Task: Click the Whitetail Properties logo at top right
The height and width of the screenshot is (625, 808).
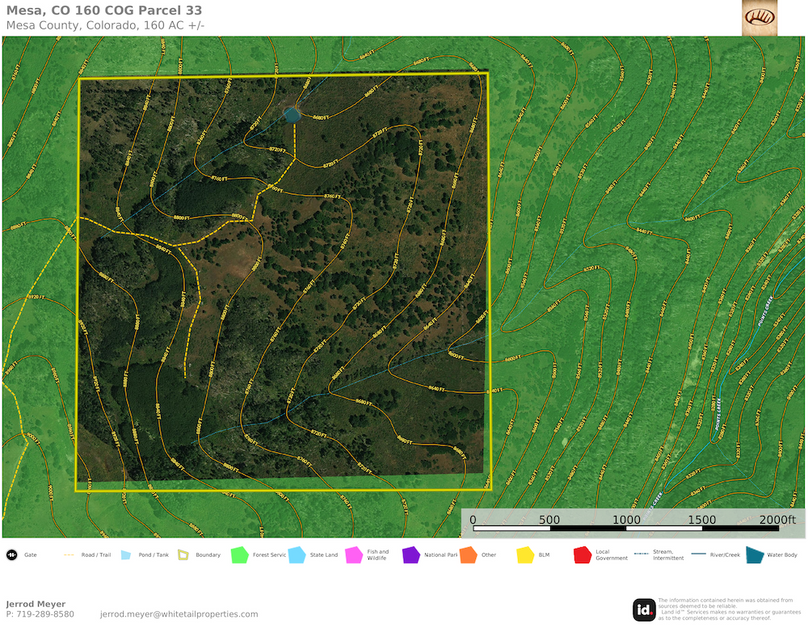Action: 759,18
